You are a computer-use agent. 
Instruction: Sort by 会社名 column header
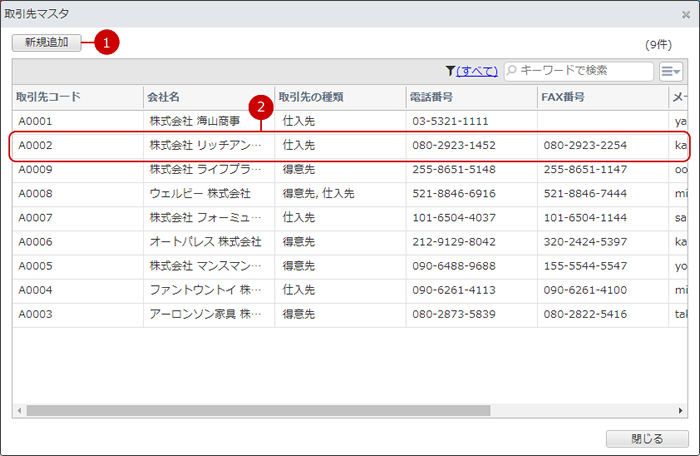[x=208, y=97]
